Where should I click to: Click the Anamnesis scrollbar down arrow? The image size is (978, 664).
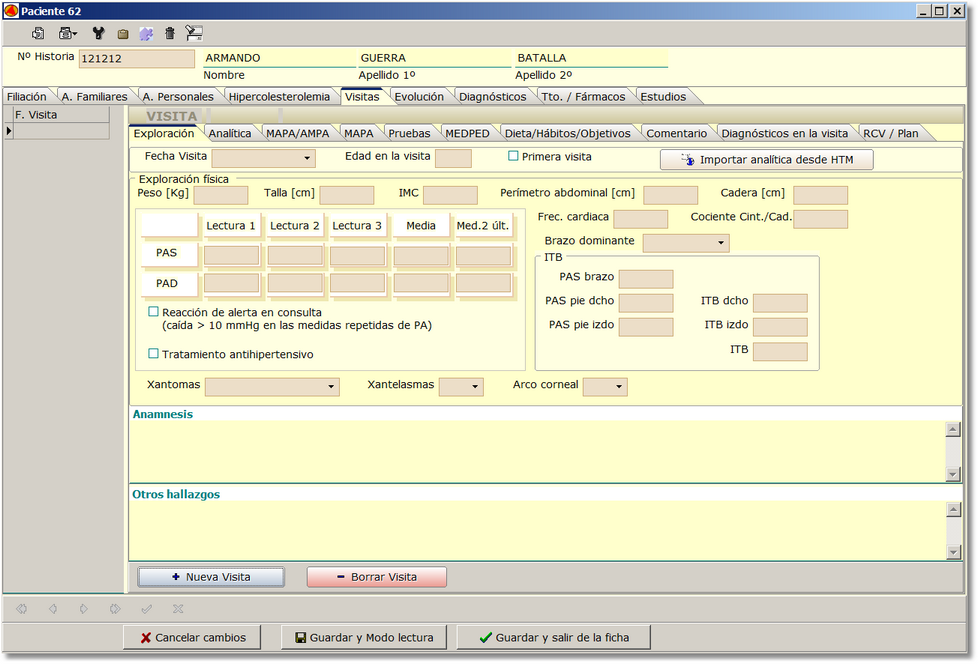click(x=952, y=474)
